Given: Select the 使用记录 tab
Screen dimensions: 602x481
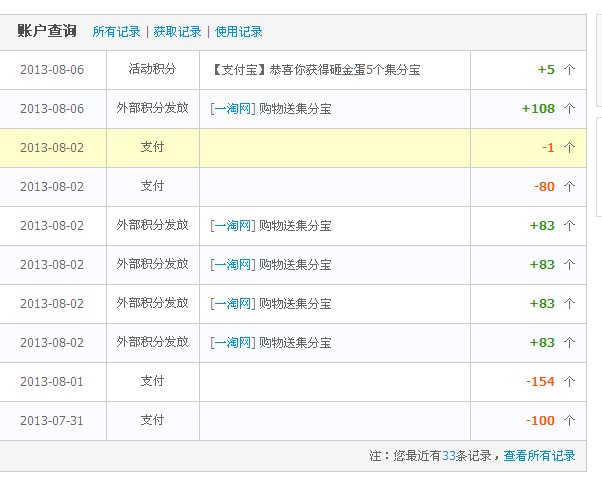Looking at the screenshot, I should tap(238, 32).
